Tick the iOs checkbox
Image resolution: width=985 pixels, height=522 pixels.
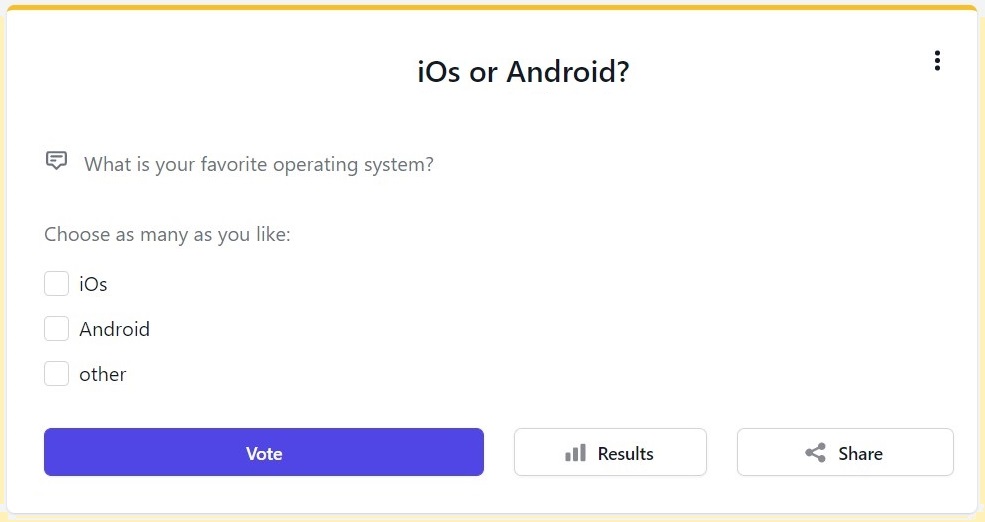[57, 284]
